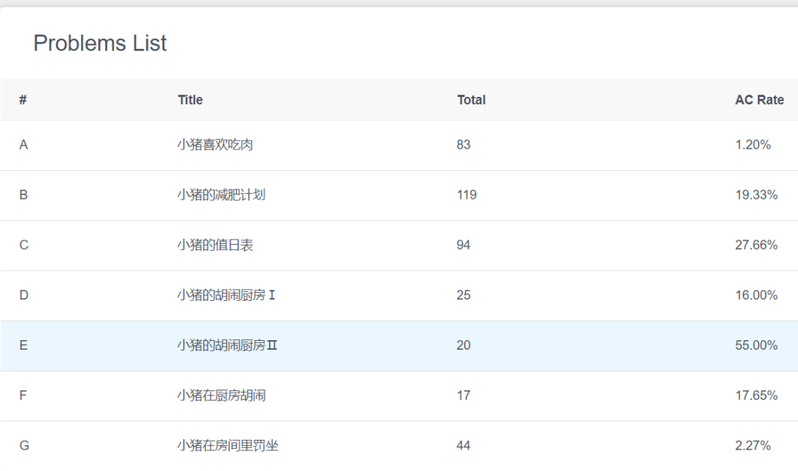Viewport: 798px width, 471px height.
Task: Open problem 小猪在房间里罚坐
Action: (x=228, y=445)
